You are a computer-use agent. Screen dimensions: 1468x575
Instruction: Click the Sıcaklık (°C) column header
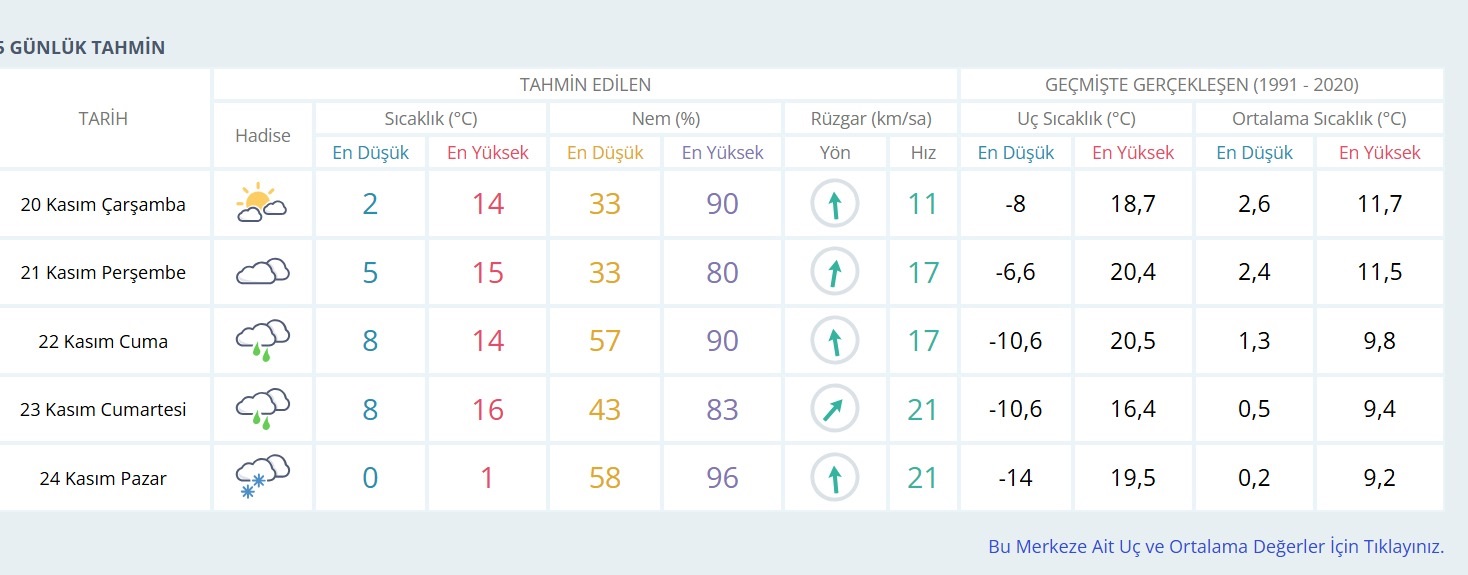click(431, 118)
